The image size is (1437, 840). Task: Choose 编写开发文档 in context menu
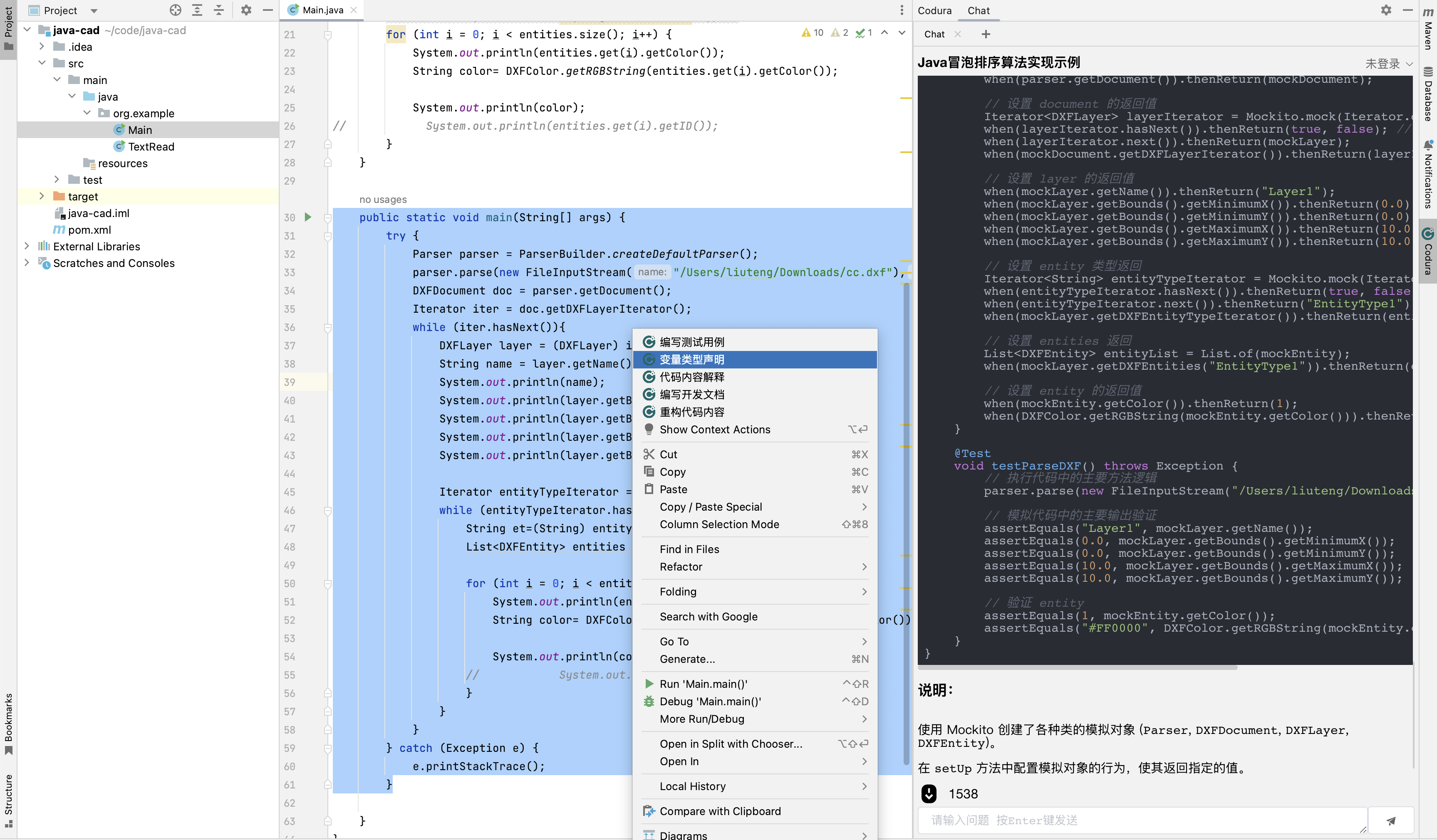pyautogui.click(x=755, y=394)
